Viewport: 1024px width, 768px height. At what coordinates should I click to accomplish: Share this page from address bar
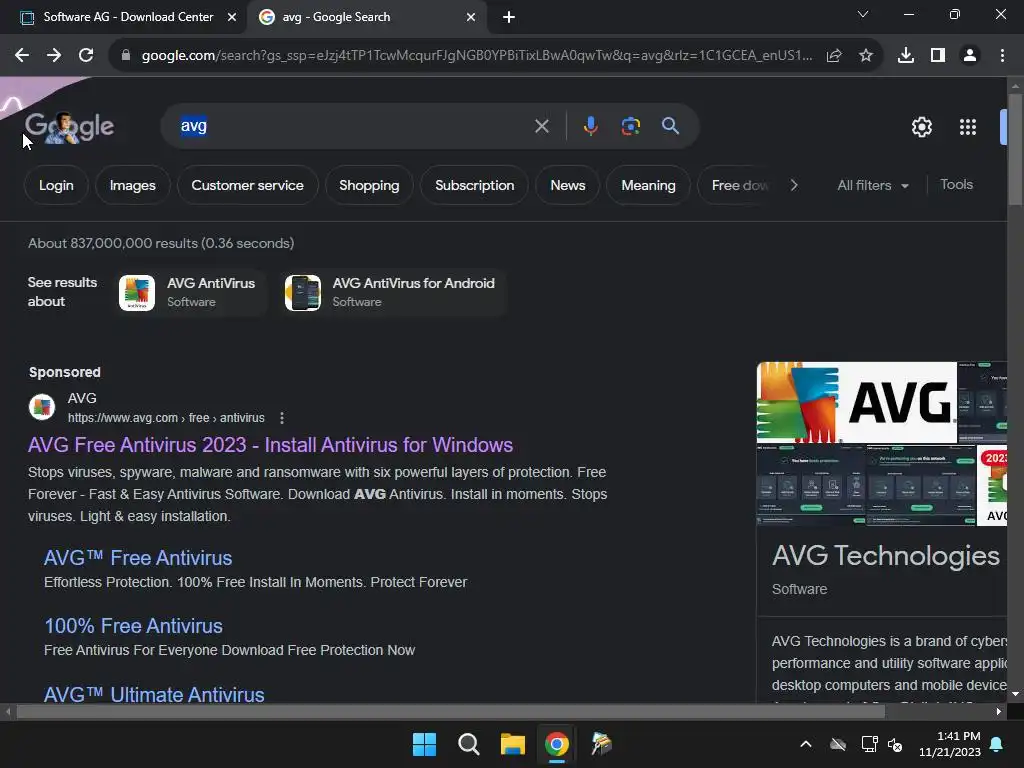[834, 56]
